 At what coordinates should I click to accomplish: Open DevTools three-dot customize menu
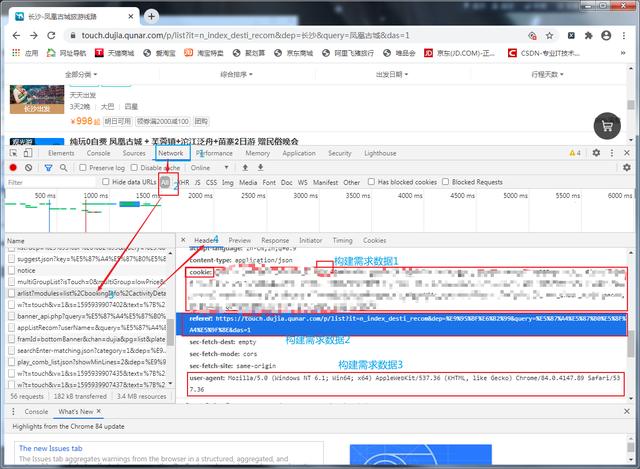(x=611, y=153)
